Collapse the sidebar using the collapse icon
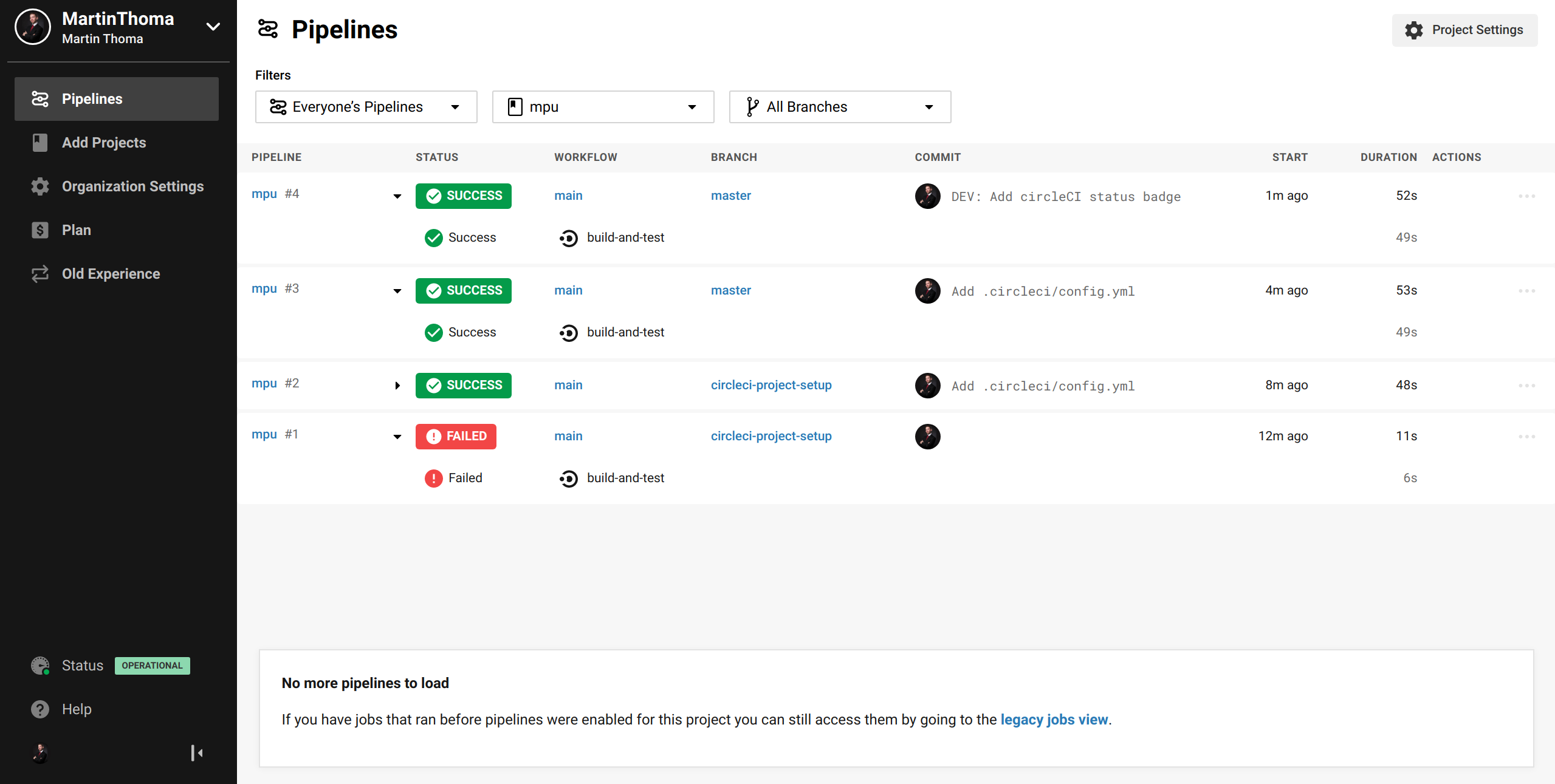 pos(197,753)
